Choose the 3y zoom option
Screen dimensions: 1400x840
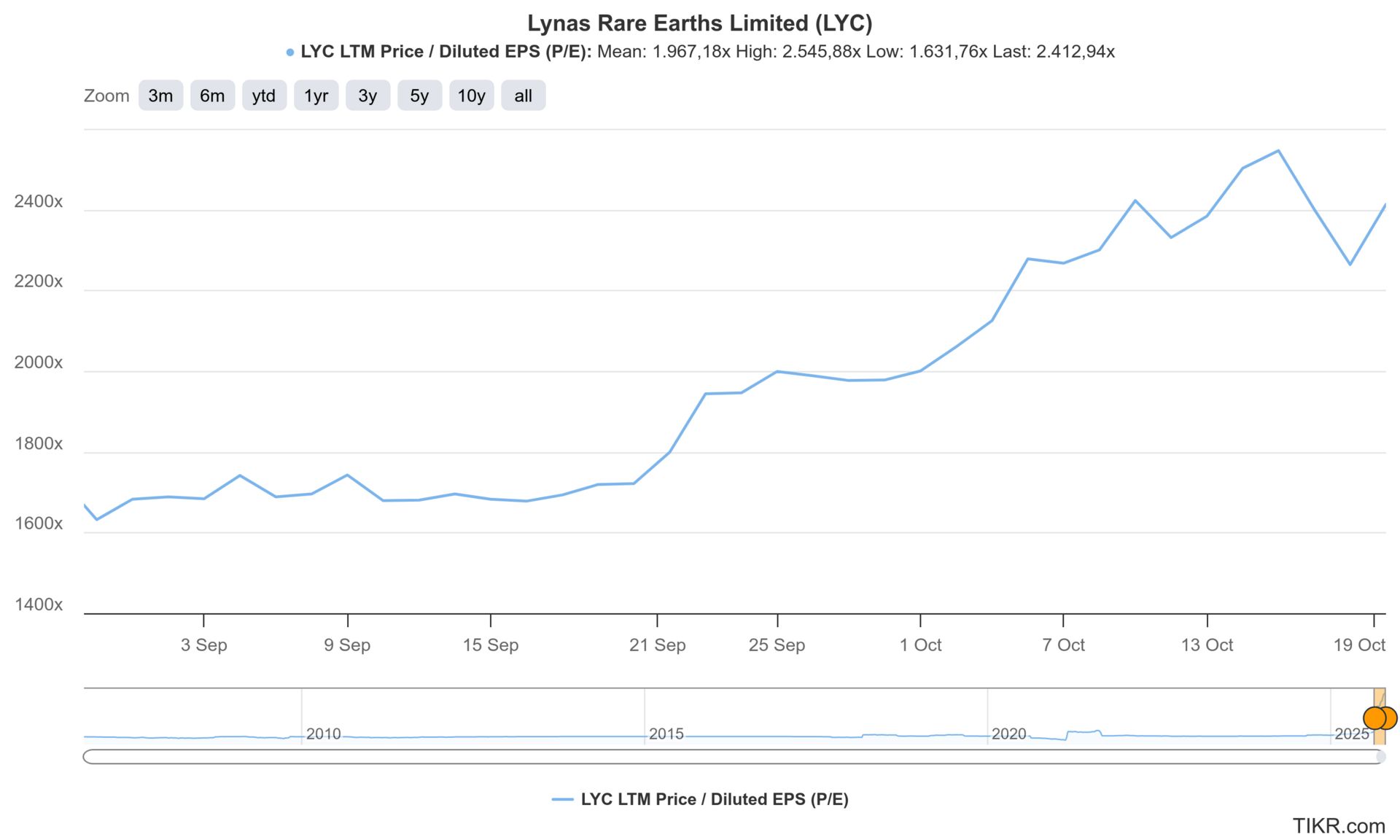point(367,96)
